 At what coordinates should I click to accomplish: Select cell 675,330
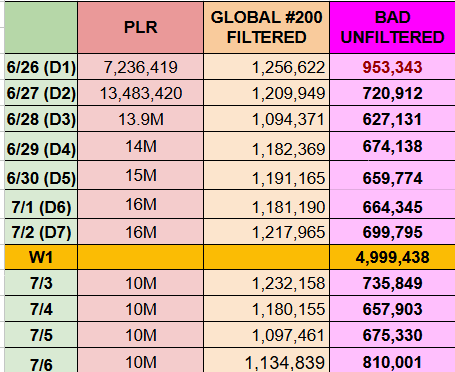(392, 335)
